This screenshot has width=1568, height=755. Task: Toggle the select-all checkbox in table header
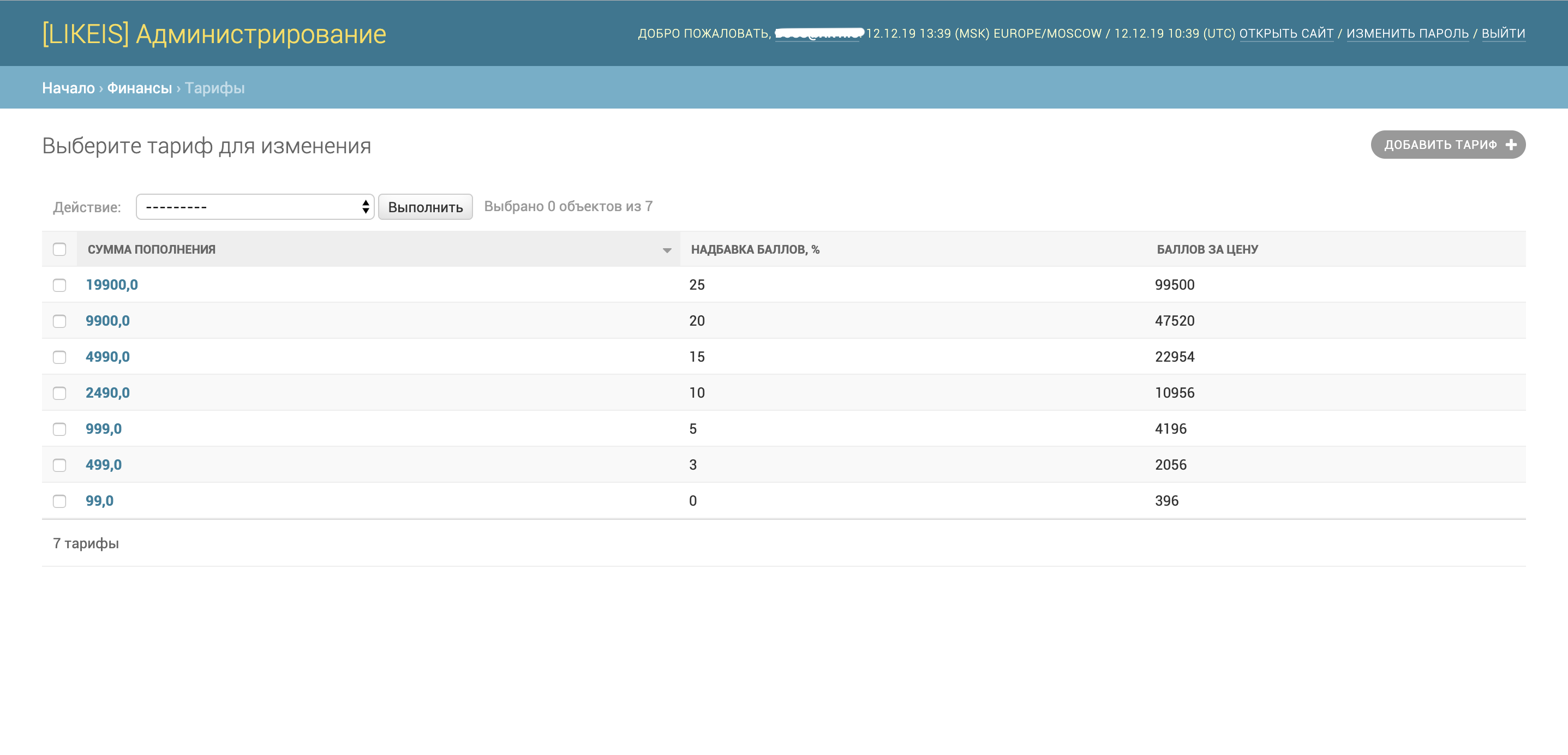tap(59, 249)
